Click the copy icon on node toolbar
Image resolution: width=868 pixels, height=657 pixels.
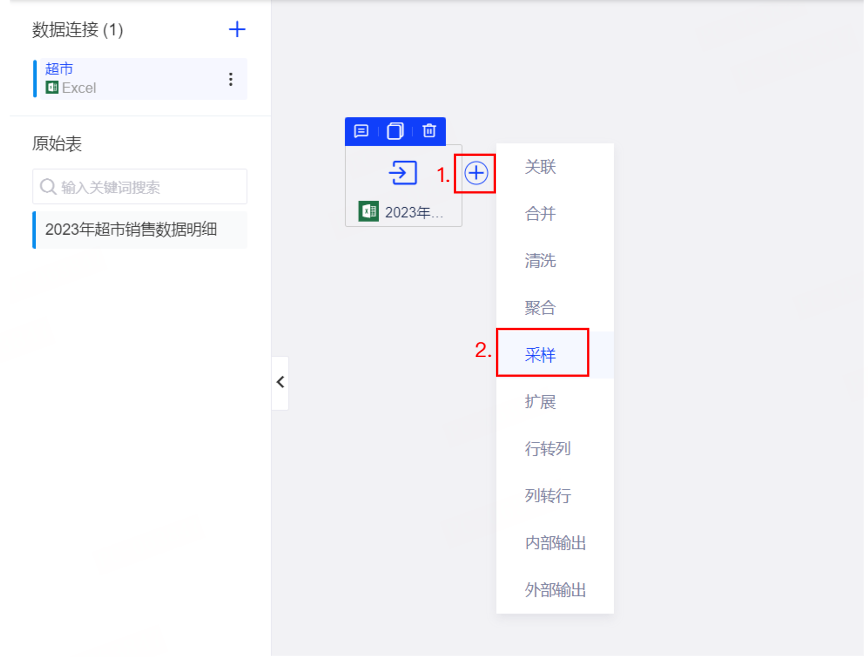395,131
